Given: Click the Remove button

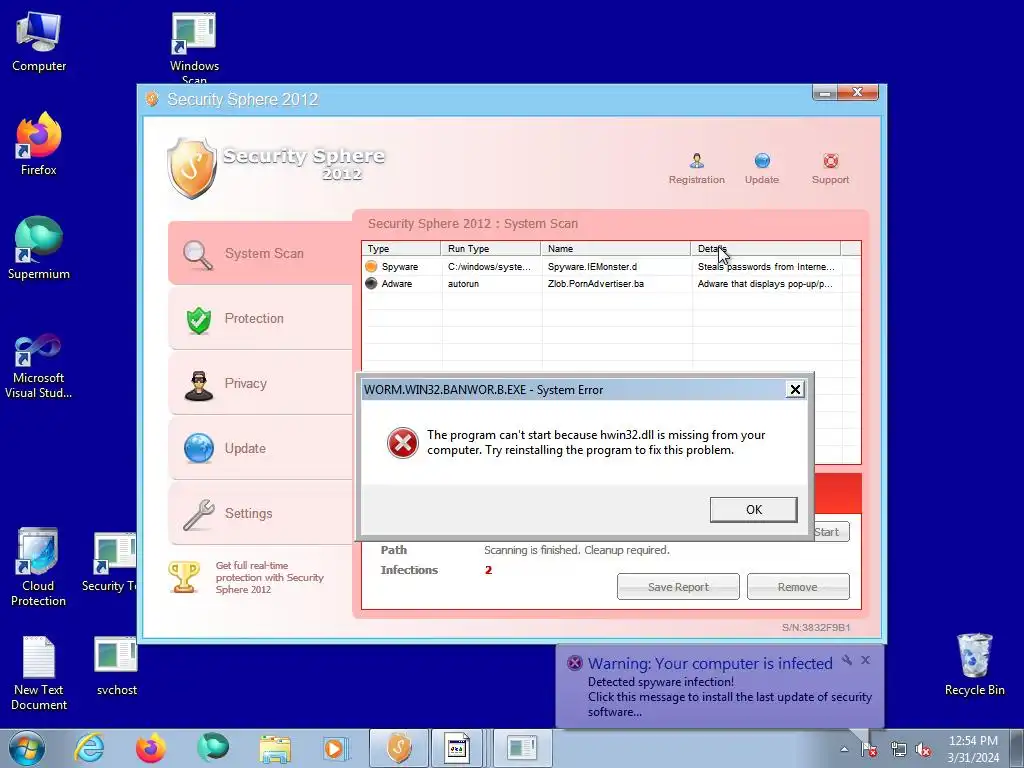Looking at the screenshot, I should point(797,586).
